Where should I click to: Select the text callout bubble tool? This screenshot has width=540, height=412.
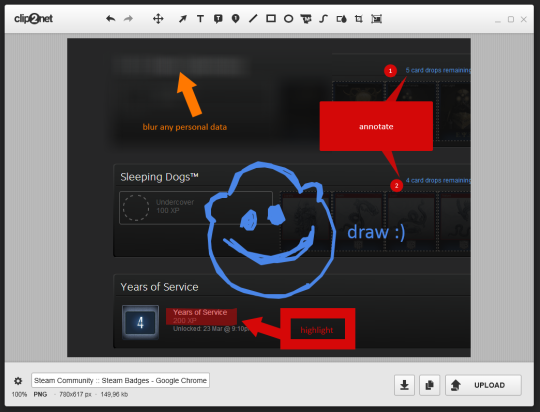[x=218, y=19]
